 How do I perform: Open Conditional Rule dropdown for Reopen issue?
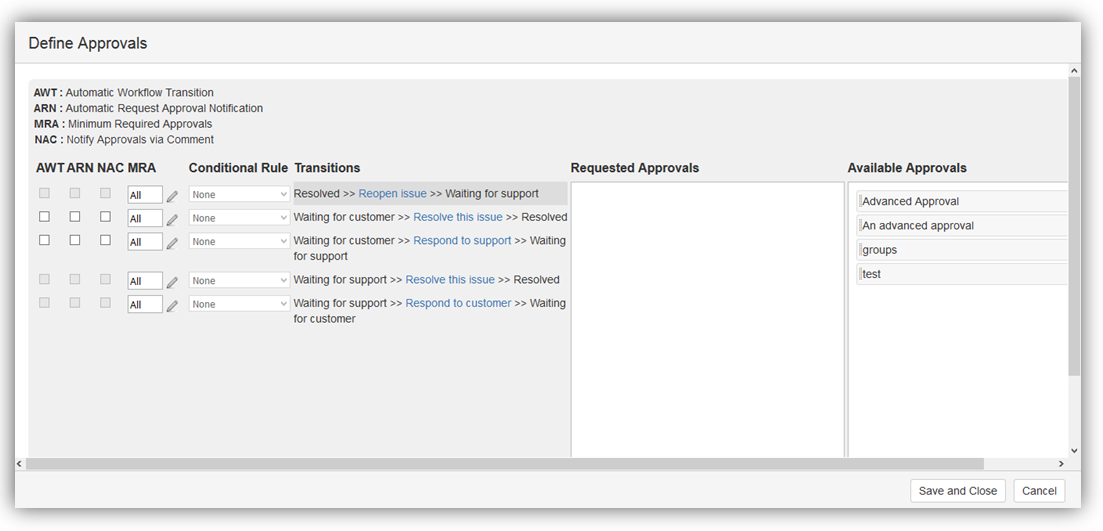(239, 194)
